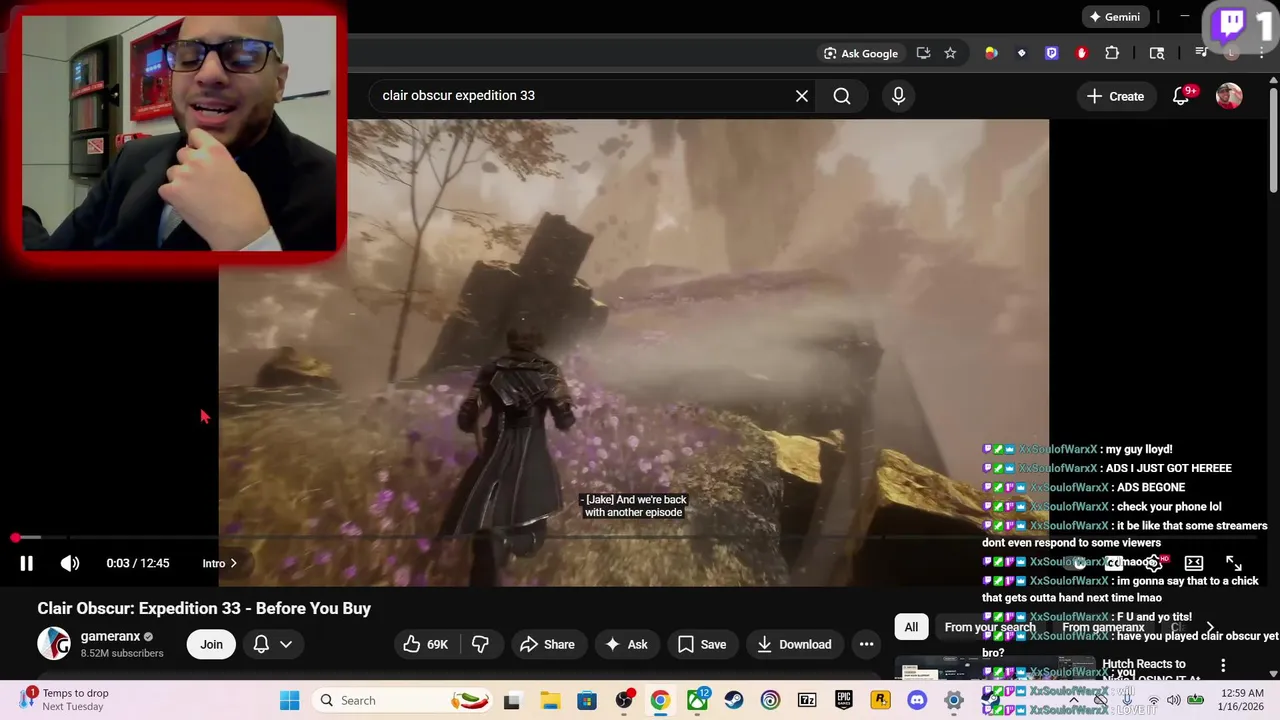
Task: Open Task View from the taskbar
Action: (x=512, y=700)
